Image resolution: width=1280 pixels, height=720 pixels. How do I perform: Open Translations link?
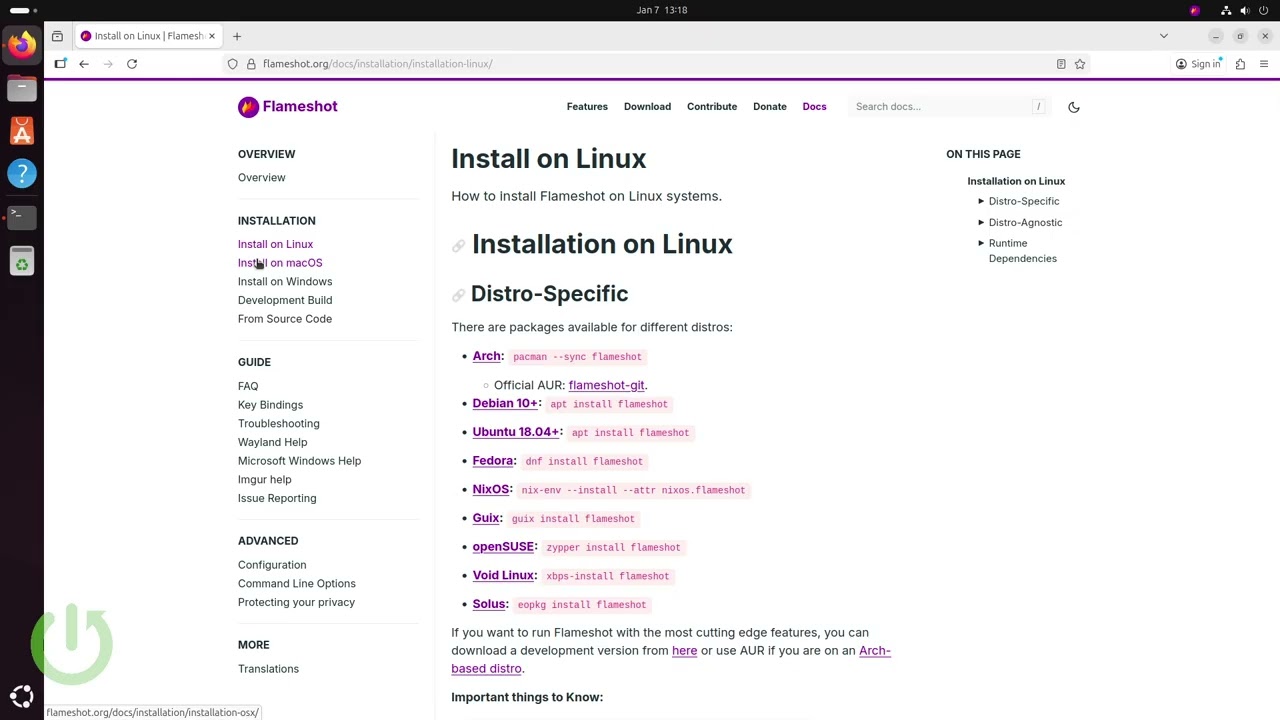click(x=268, y=669)
